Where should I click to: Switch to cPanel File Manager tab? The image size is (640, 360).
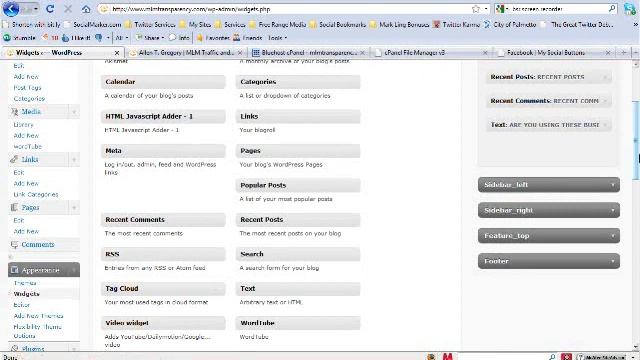click(x=431, y=53)
